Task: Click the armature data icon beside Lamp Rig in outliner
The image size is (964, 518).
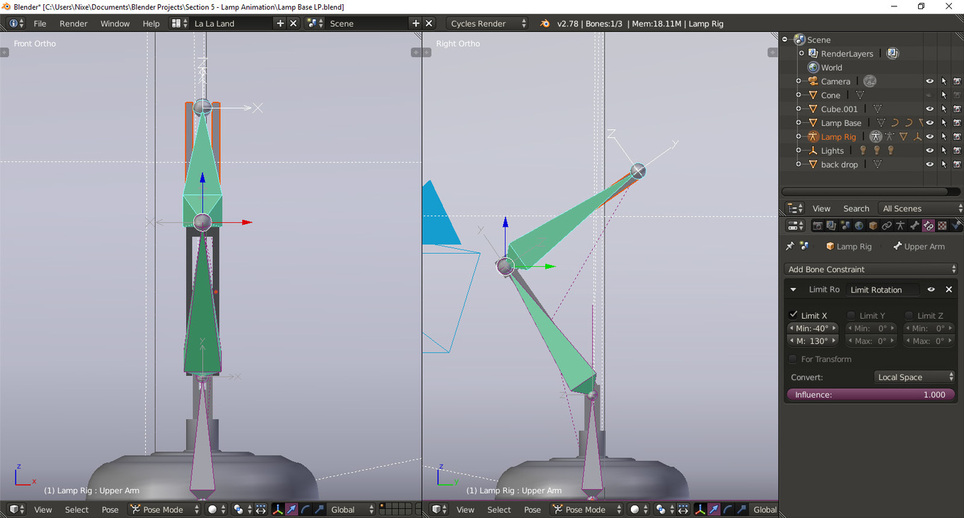Action: (x=875, y=136)
